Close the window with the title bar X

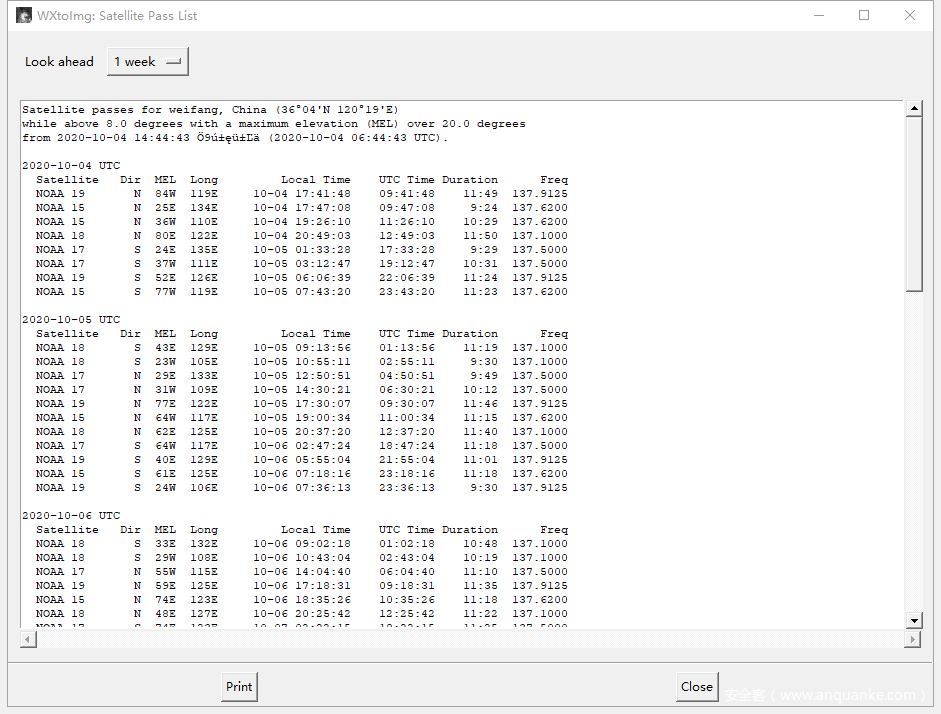point(910,16)
